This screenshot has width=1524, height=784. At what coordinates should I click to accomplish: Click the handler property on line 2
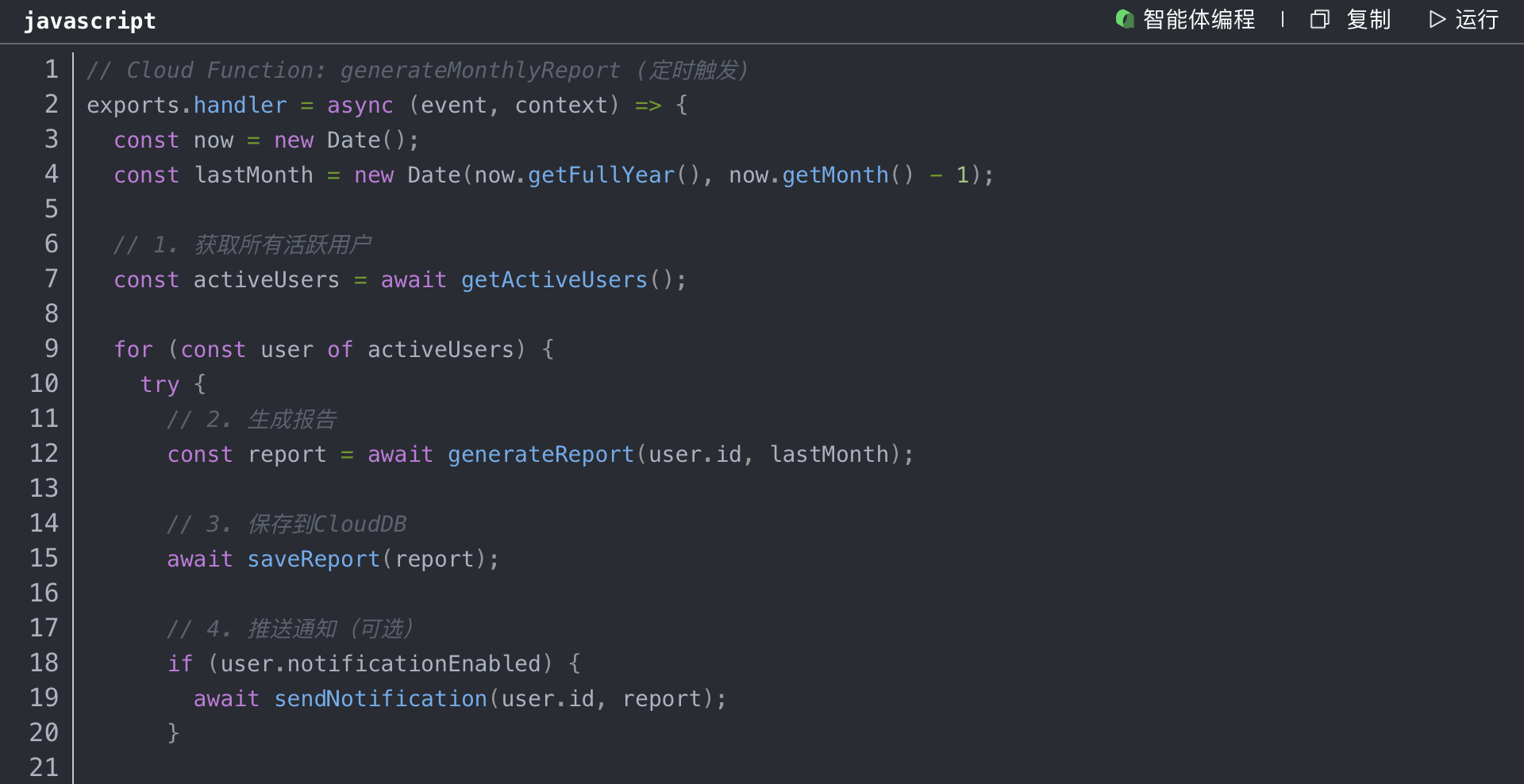240,105
